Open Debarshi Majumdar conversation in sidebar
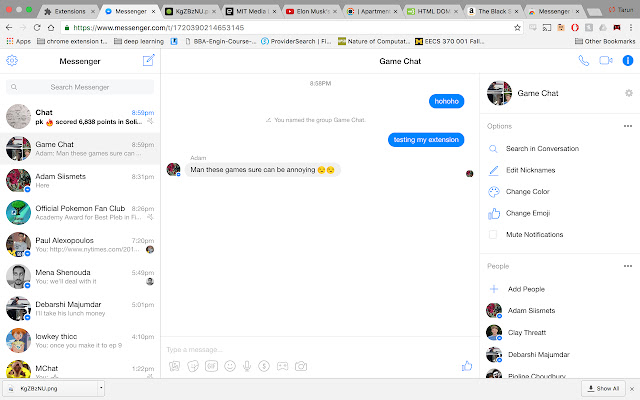Viewport: 640px width, 400px height. 80,309
